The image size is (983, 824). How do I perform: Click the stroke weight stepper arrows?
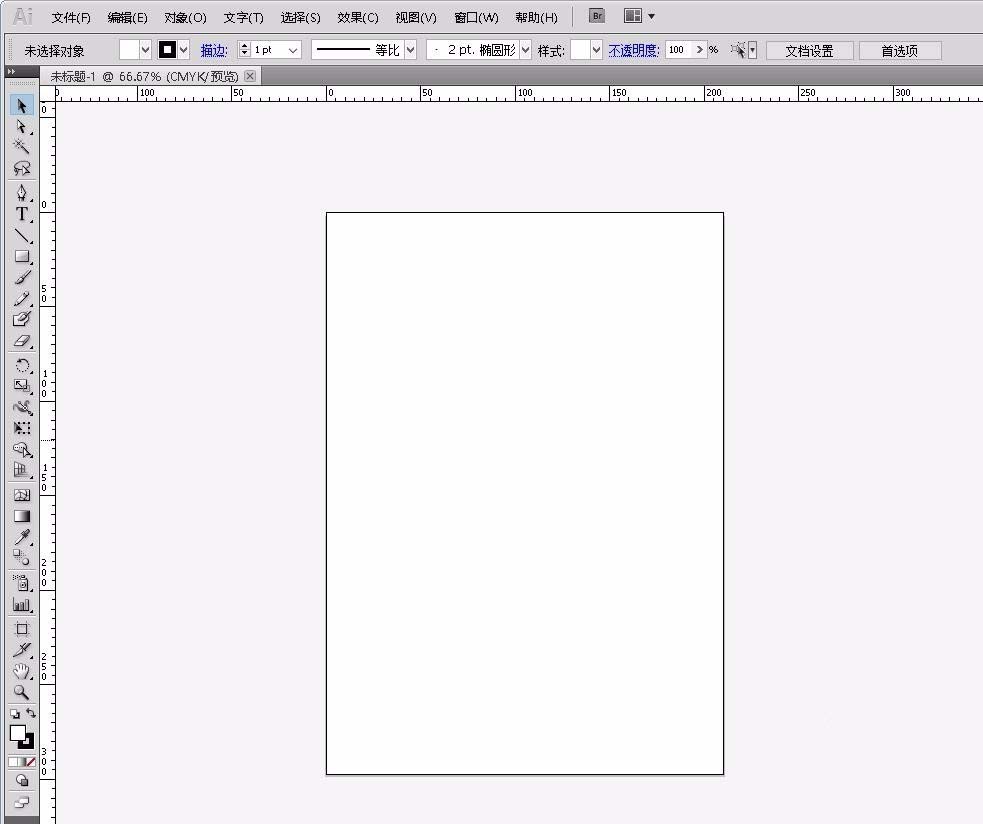[x=244, y=50]
